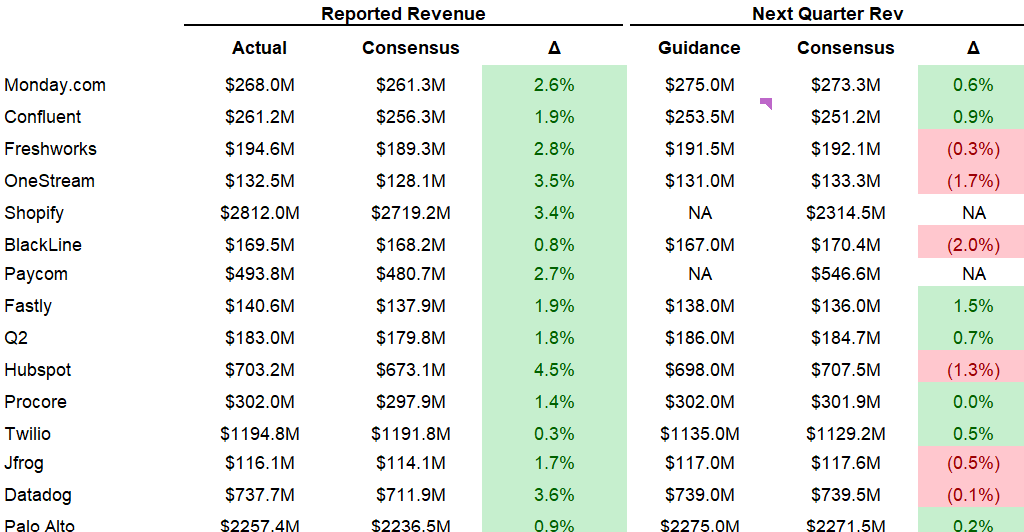Select the 'Paycom' row label
Viewport: 1024px width, 532px height.
pyautogui.click(x=36, y=274)
